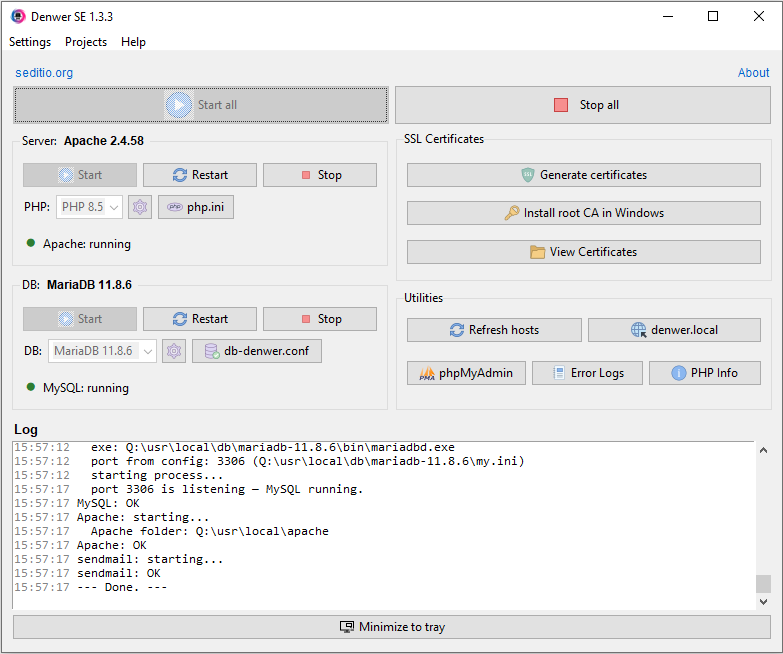Visit the seditio.org link
The height and width of the screenshot is (654, 783).
coord(44,73)
